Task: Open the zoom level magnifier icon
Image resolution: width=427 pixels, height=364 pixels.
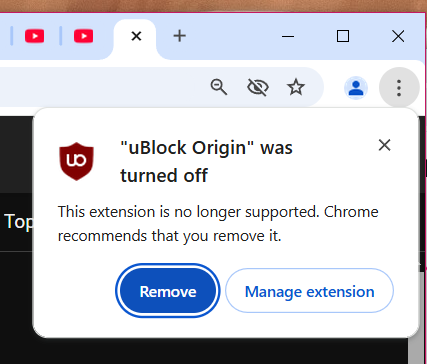Action: point(219,87)
